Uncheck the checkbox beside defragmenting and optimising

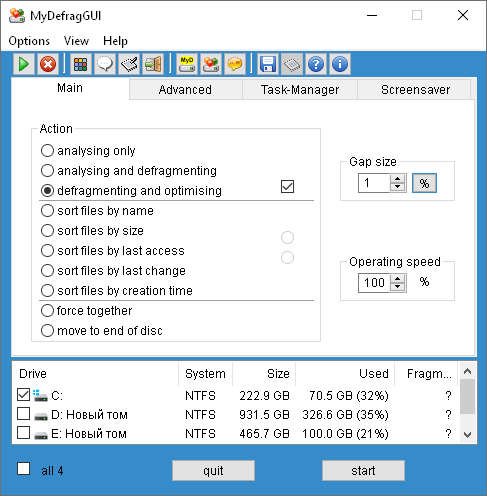point(287,187)
